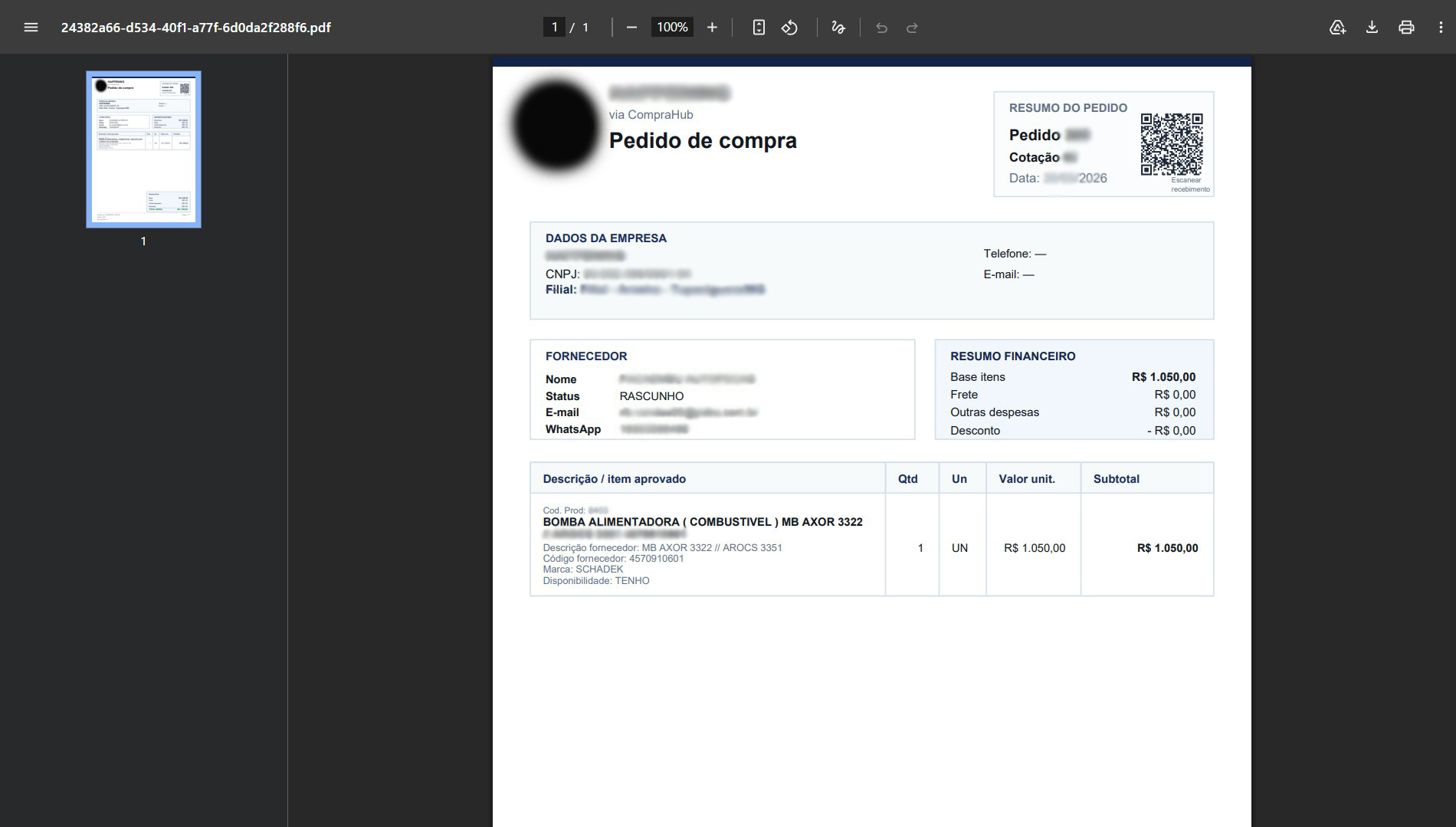Click the 'FORNECEDOR' section heading
Viewport: 1456px width, 827px height.
(x=585, y=356)
